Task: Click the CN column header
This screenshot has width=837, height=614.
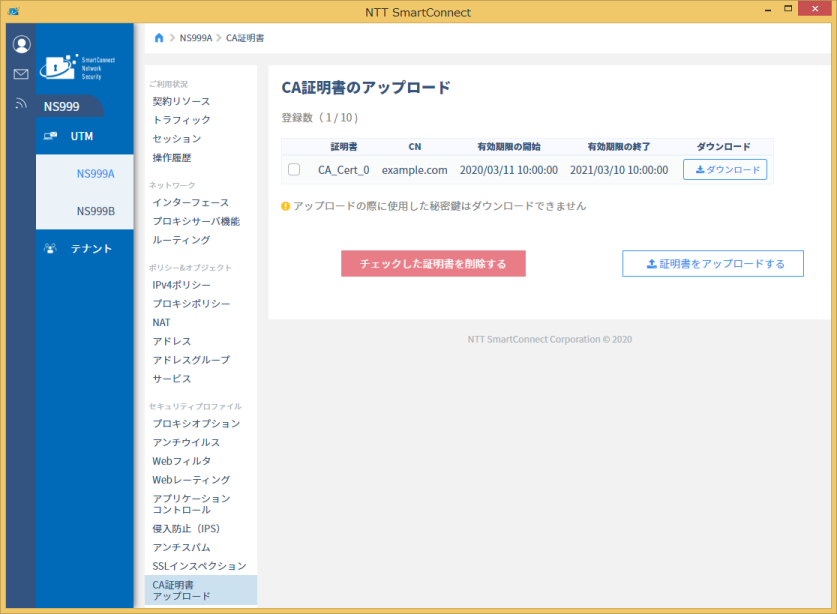Action: [415, 146]
